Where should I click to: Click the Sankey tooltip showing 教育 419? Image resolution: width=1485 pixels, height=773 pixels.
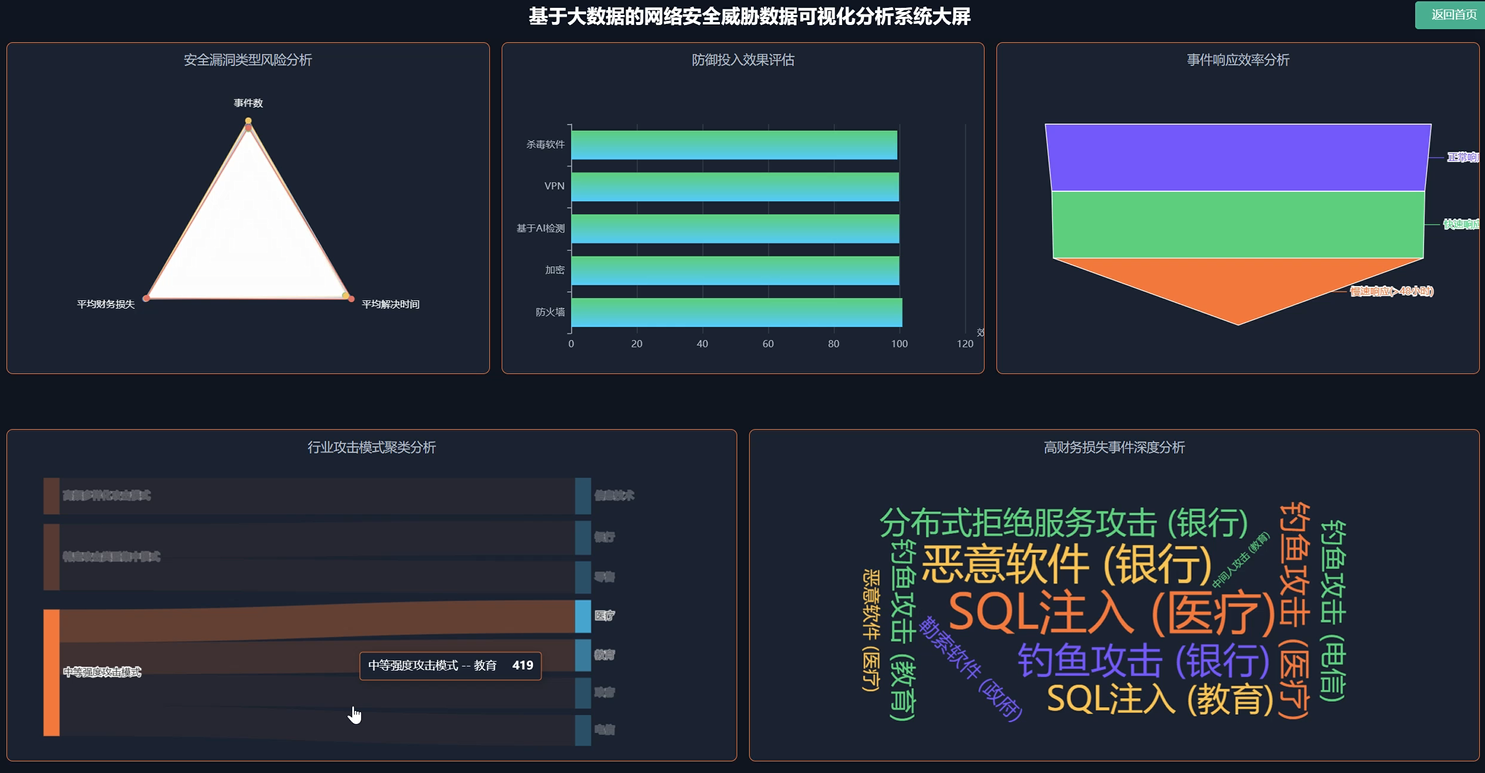pos(450,665)
